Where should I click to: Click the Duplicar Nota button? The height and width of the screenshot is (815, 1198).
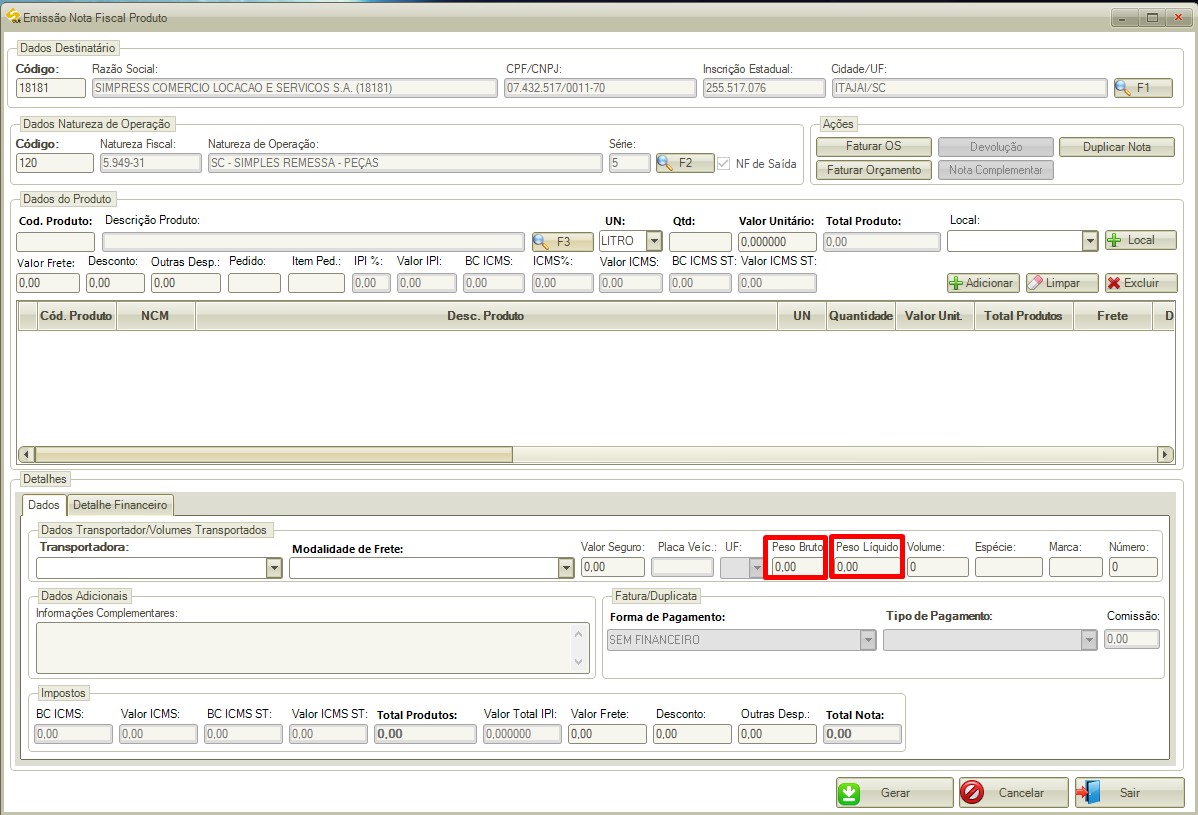(1116, 147)
